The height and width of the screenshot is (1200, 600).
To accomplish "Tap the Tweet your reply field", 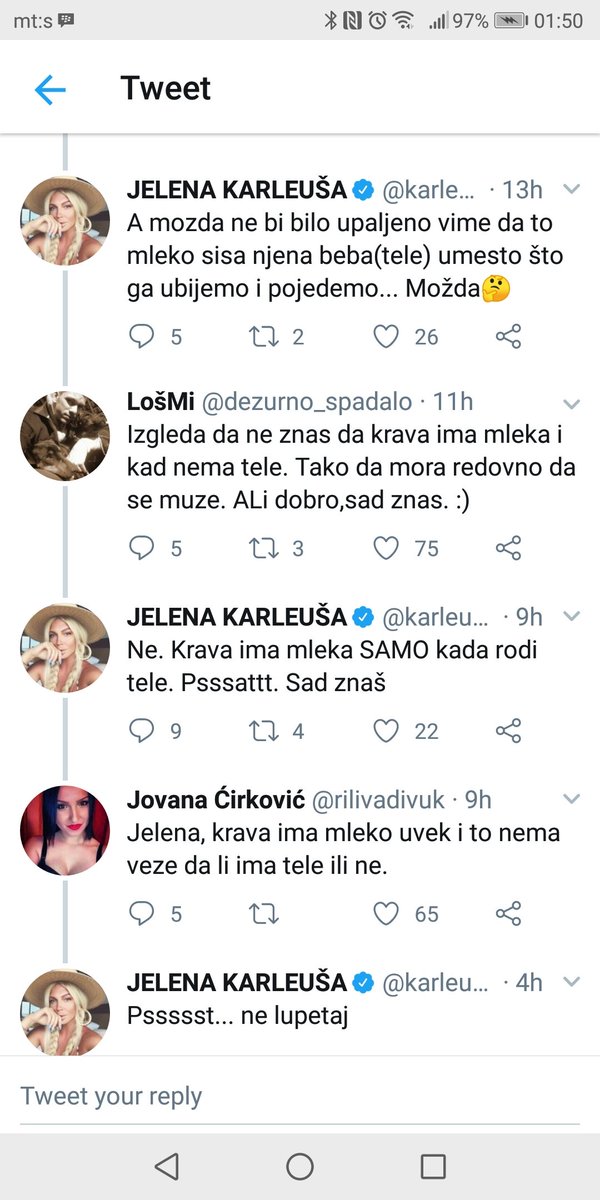I will pyautogui.click(x=300, y=1096).
